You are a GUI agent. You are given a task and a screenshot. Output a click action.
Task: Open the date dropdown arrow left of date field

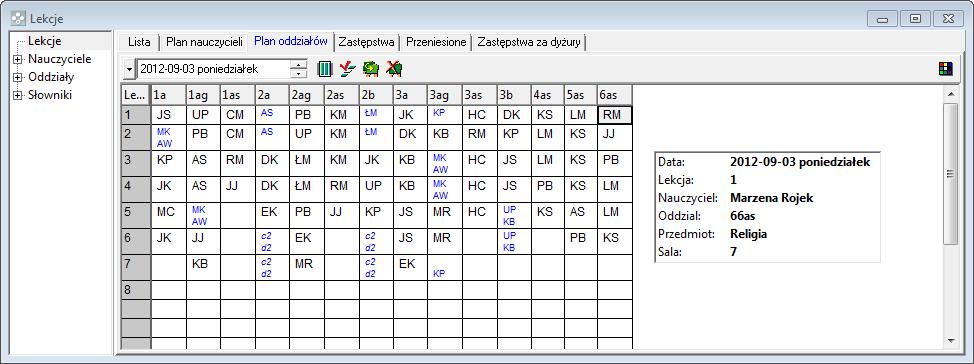pyautogui.click(x=129, y=69)
